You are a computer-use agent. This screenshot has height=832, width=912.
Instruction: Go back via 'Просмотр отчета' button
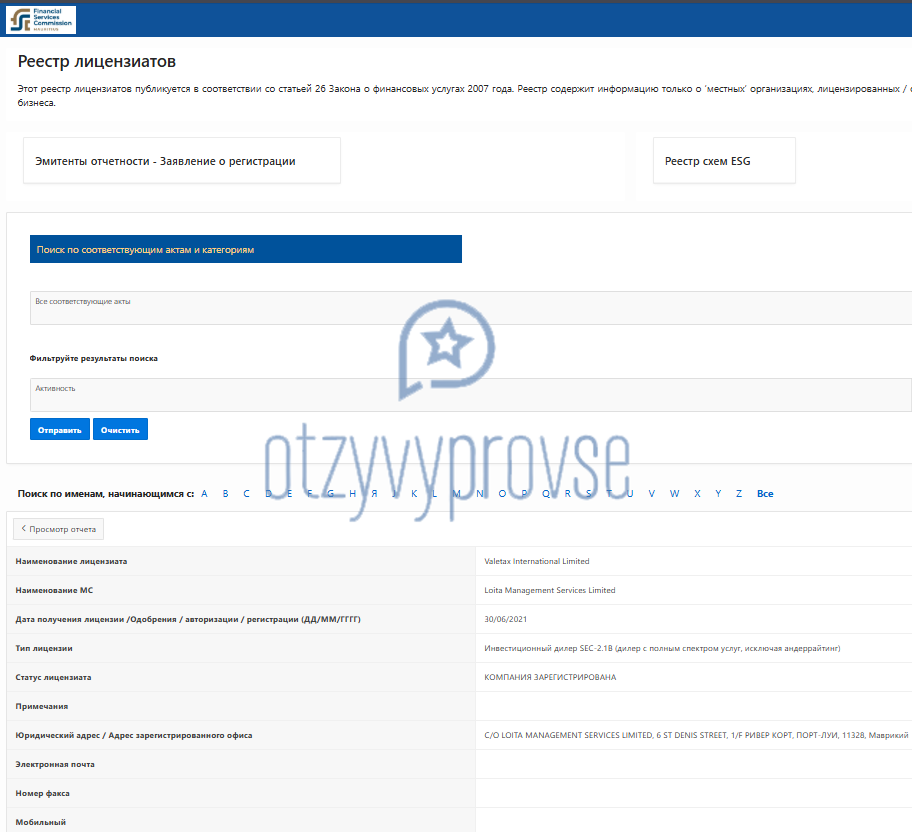pos(59,529)
